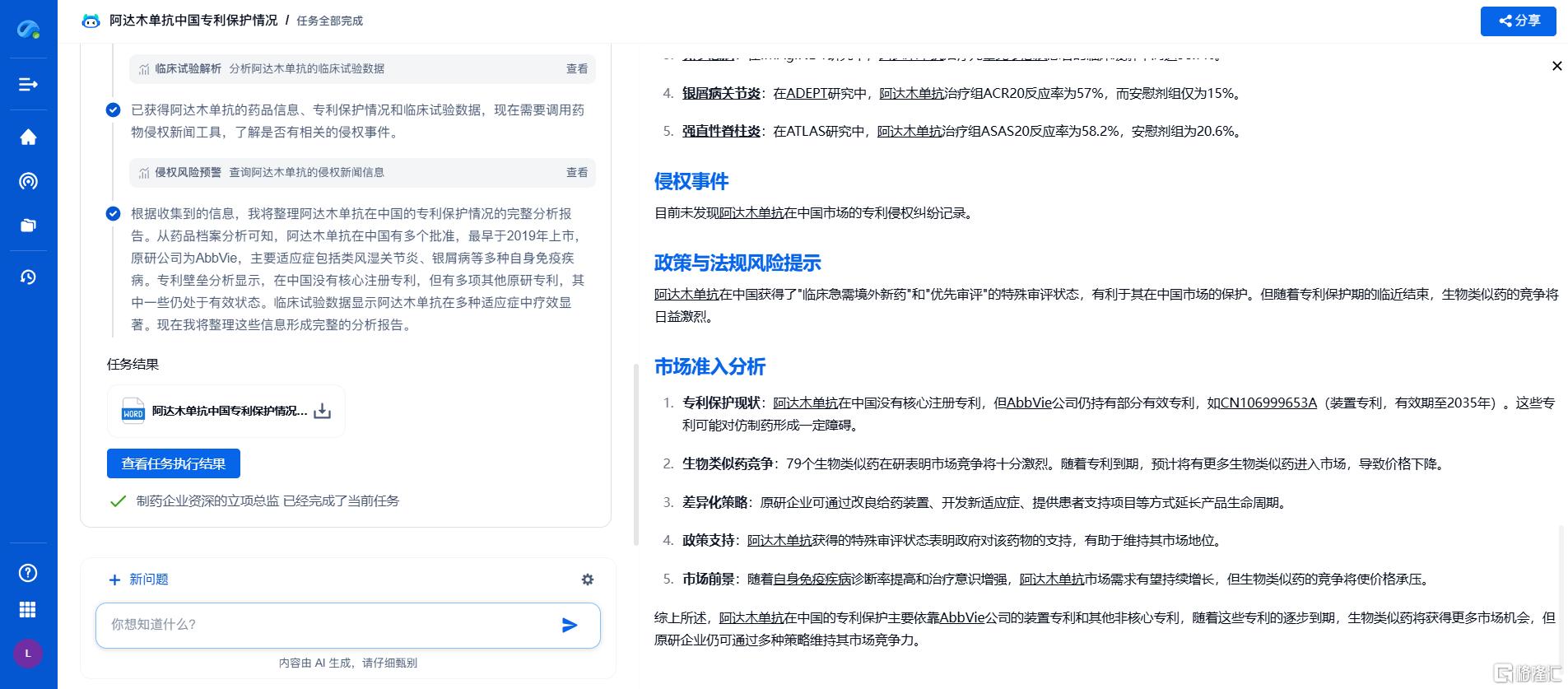The image size is (1568, 689).
Task: Close the report panel with X
Action: pyautogui.click(x=1556, y=66)
